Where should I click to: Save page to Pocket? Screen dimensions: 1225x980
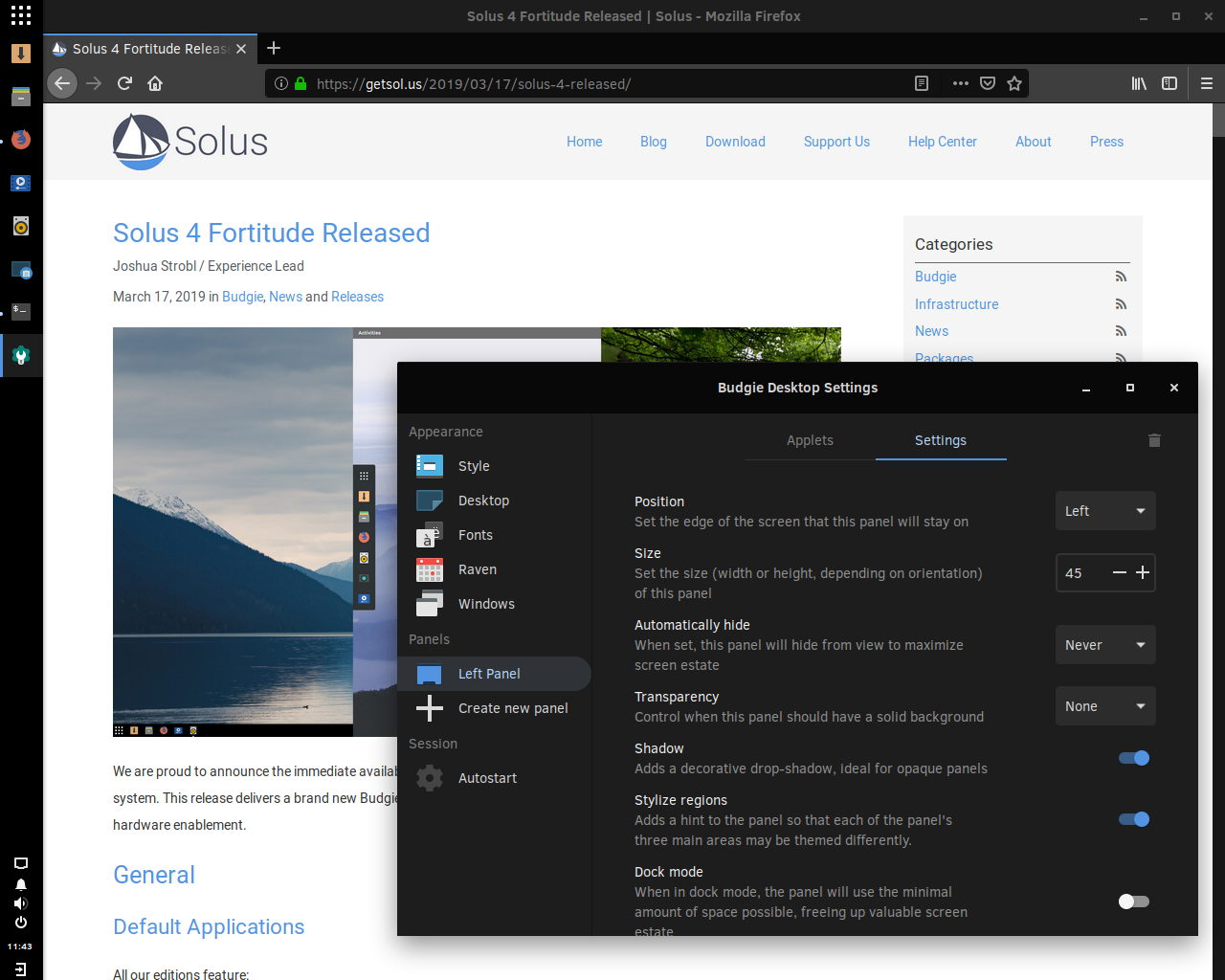pos(988,83)
